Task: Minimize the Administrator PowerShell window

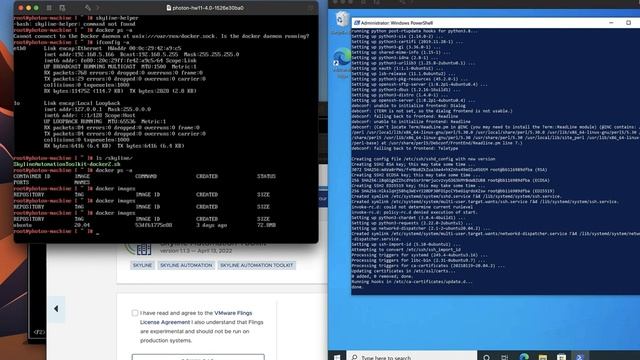Action: pos(611,23)
